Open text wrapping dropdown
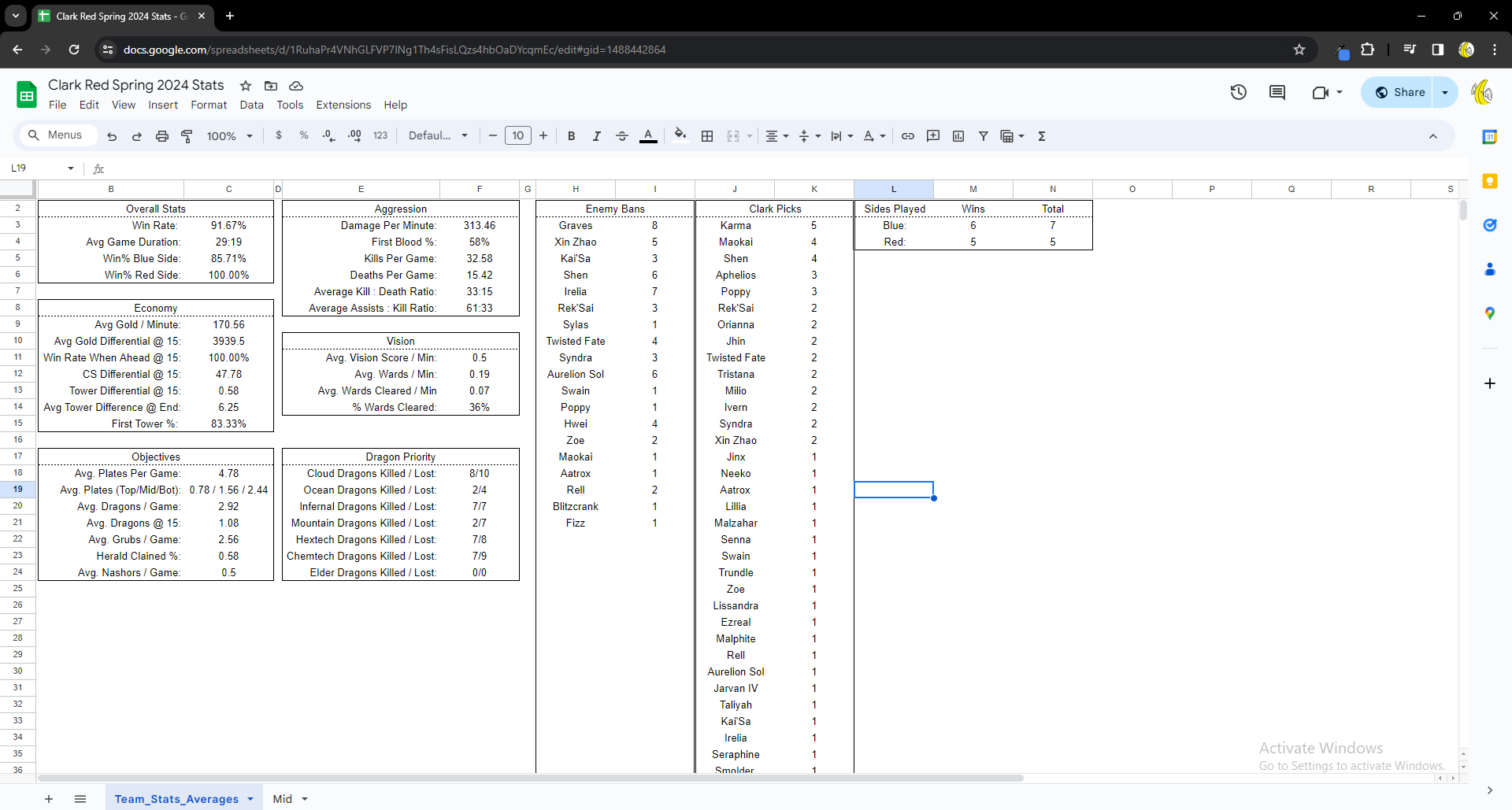This screenshot has width=1512, height=810. pyautogui.click(x=842, y=136)
